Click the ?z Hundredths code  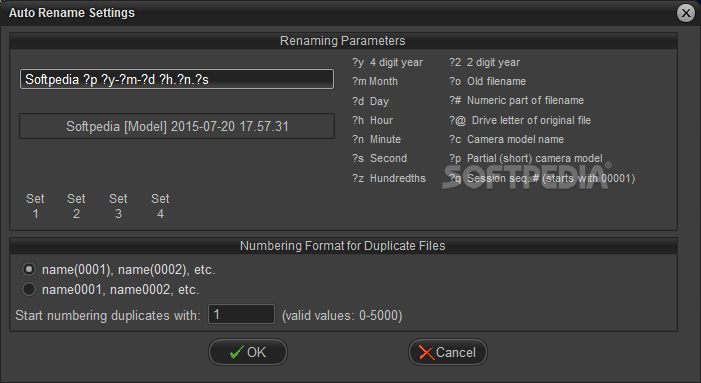[x=389, y=178]
